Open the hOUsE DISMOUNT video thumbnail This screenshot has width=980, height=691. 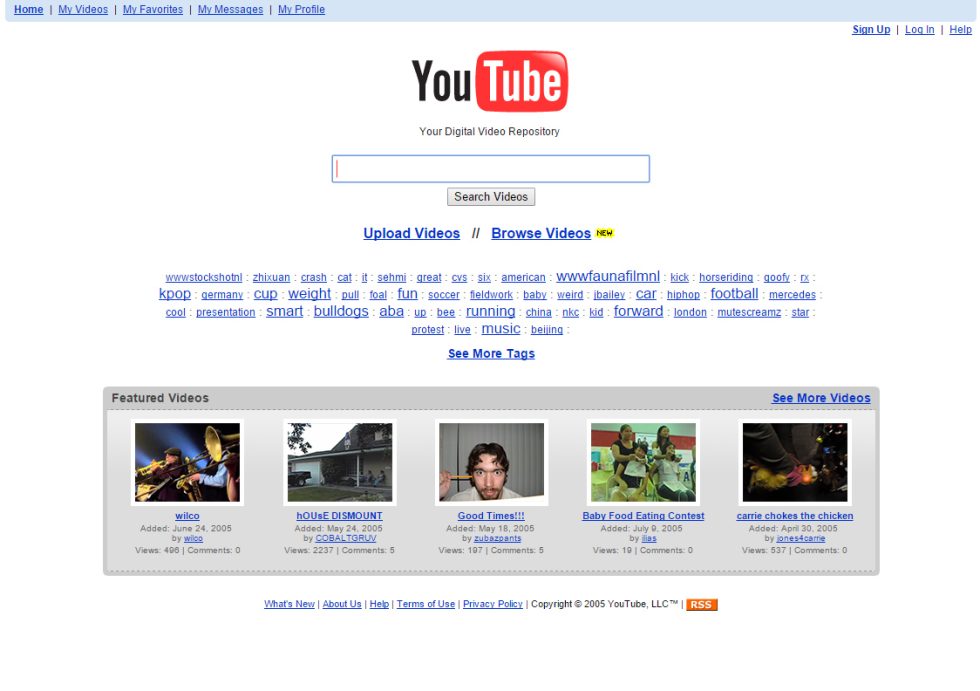click(339, 462)
